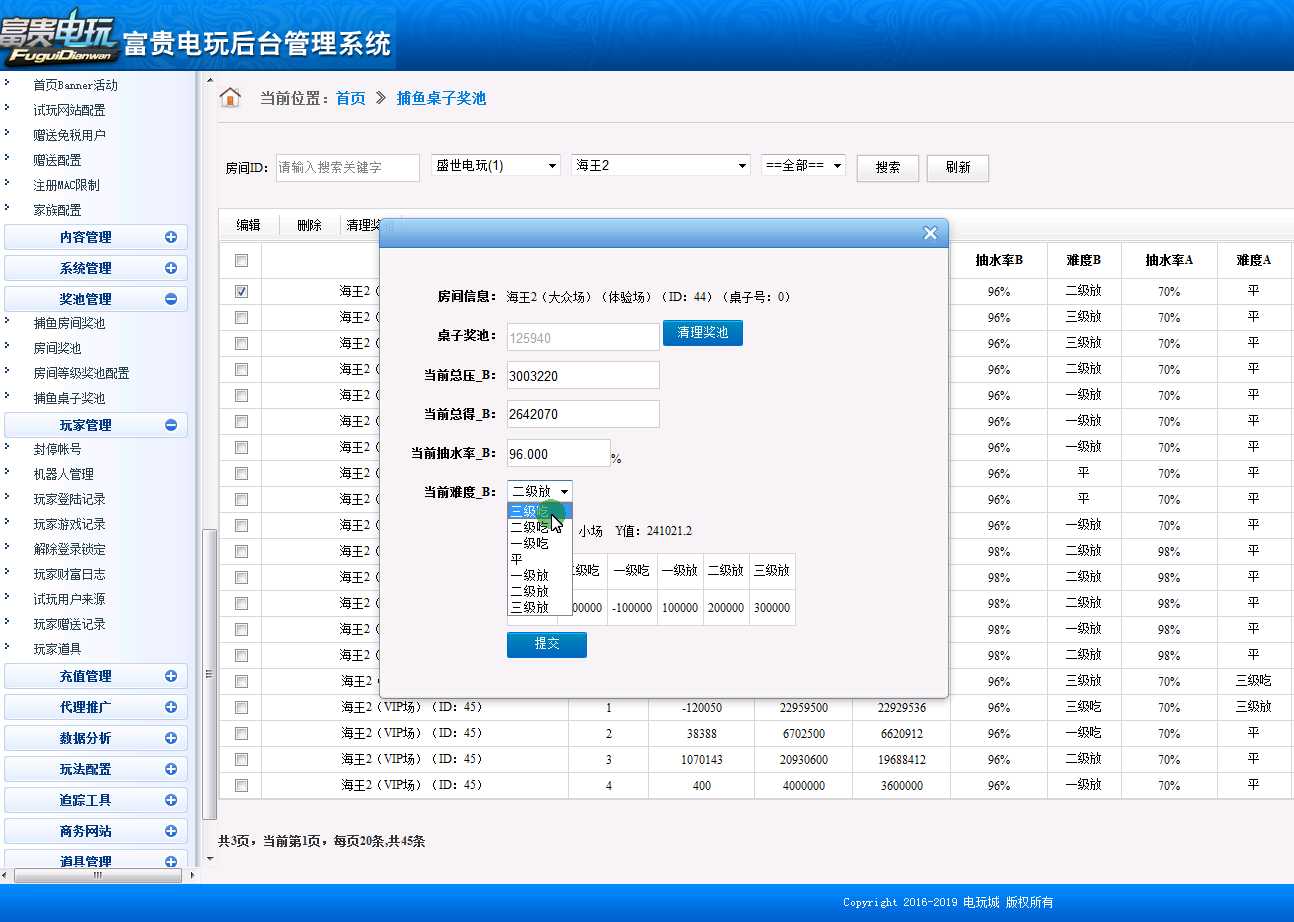Screen dimensions: 1294x922
Task: Choose 二级放 in difficulty list
Action: click(540, 591)
